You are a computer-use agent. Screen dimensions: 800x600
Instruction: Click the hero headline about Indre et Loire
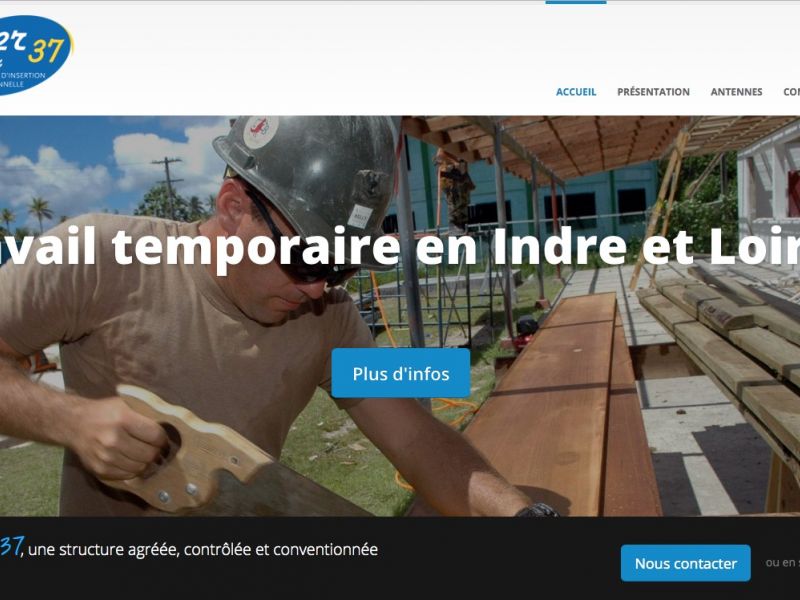400,246
